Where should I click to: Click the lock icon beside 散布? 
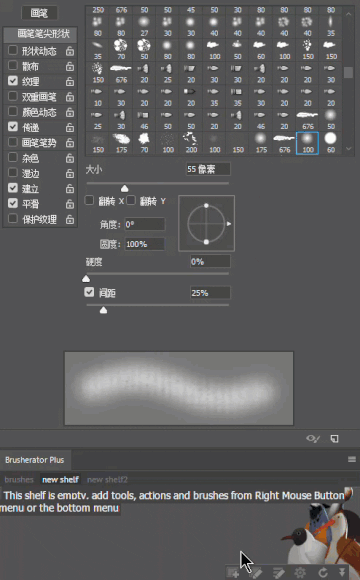(x=70, y=67)
